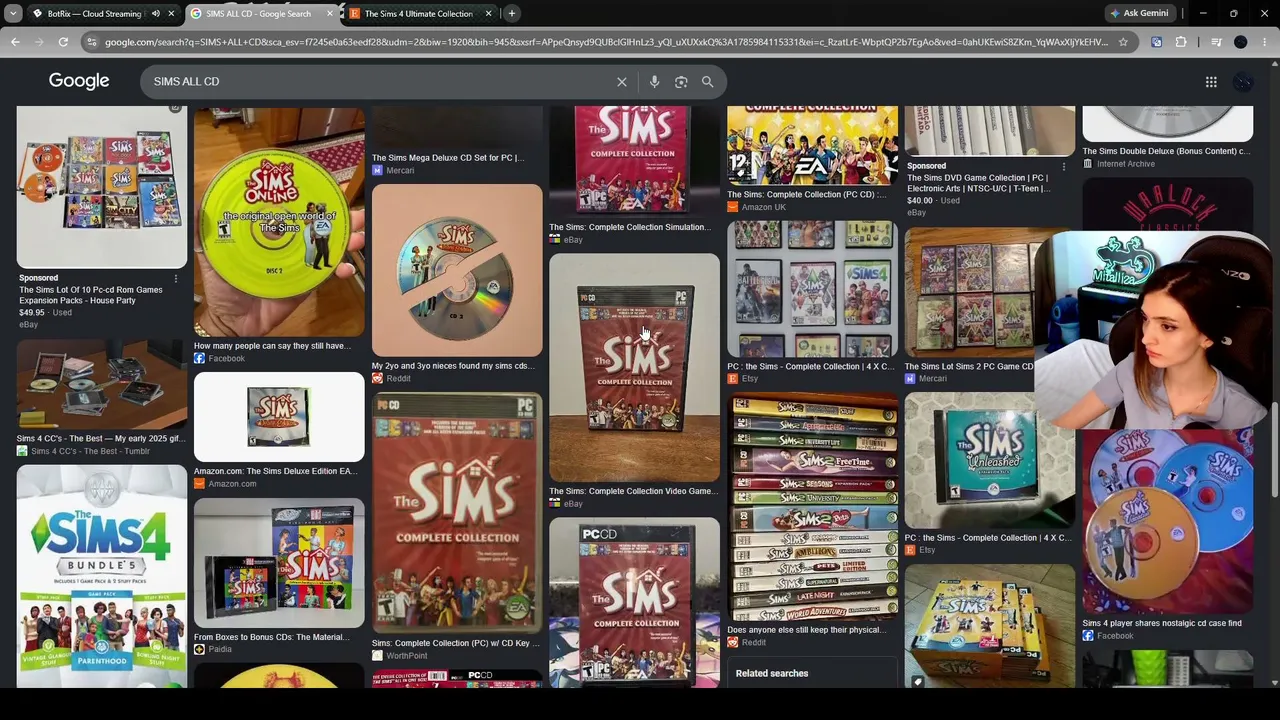Screen dimensions: 1280x720
Task: Open The Sims Double Deluxe Internet Archive link
Action: coord(1166,151)
